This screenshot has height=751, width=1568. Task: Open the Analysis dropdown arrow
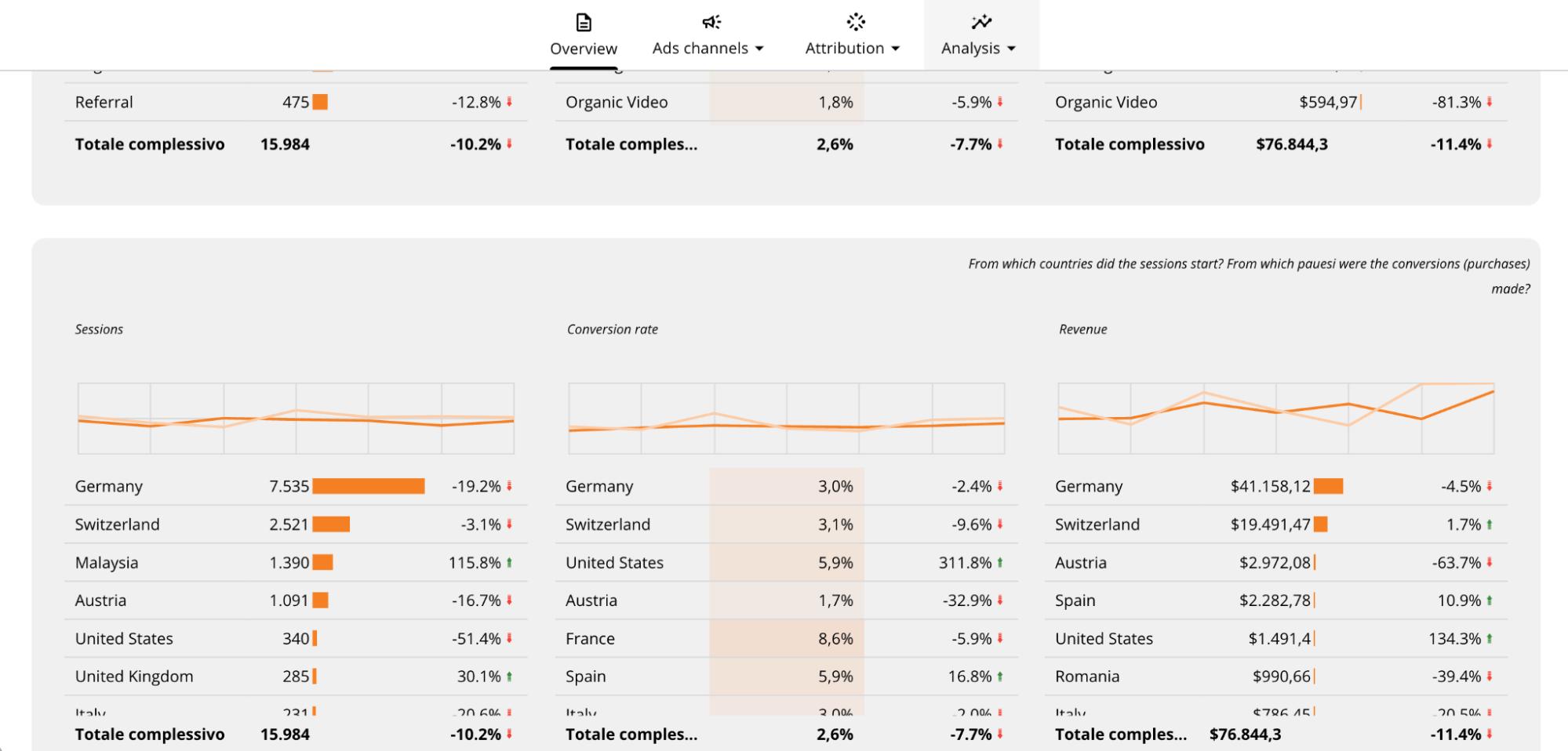coord(1012,49)
